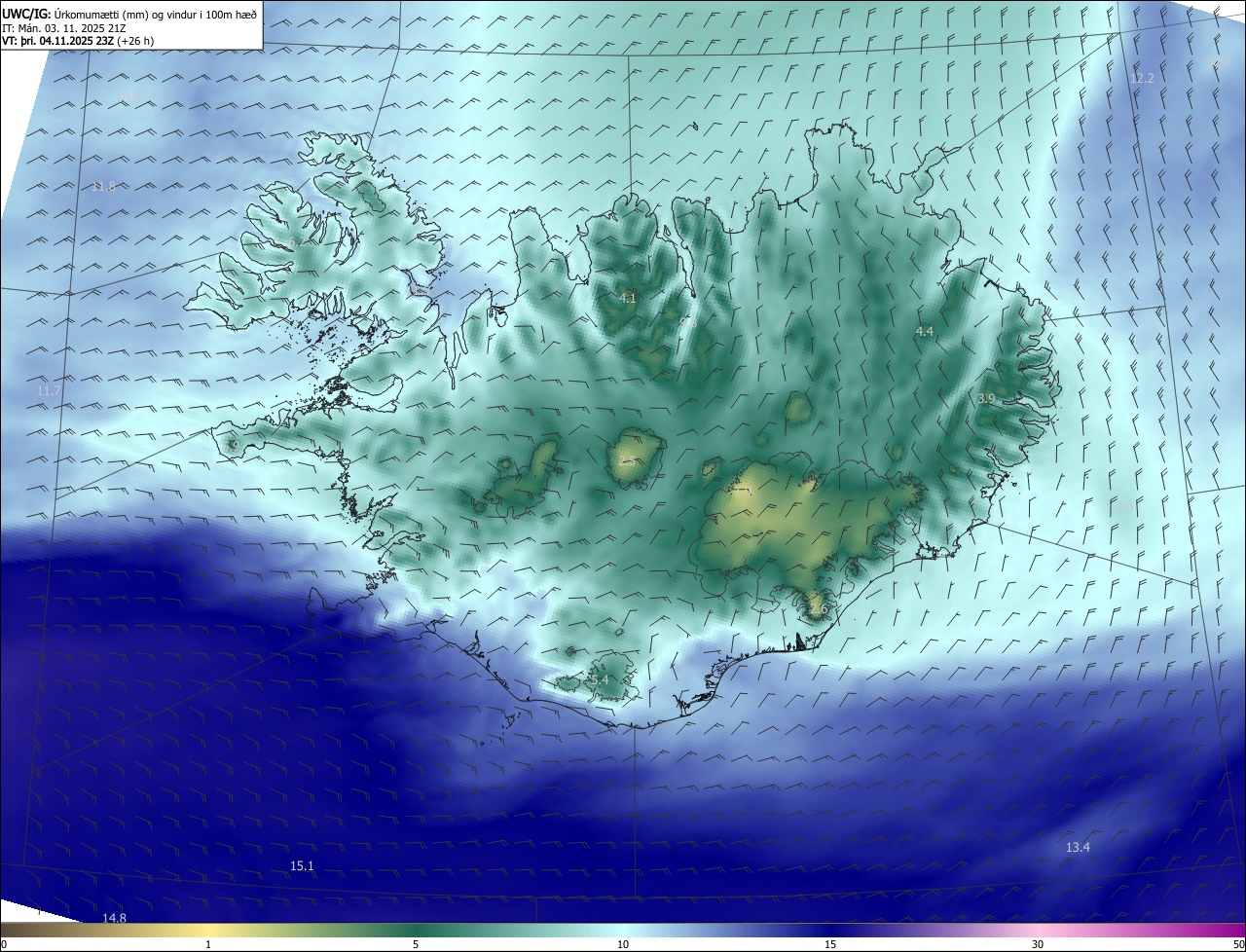The image size is (1246, 952).
Task: Click the 14.8 value label on the map
Action: [114, 918]
